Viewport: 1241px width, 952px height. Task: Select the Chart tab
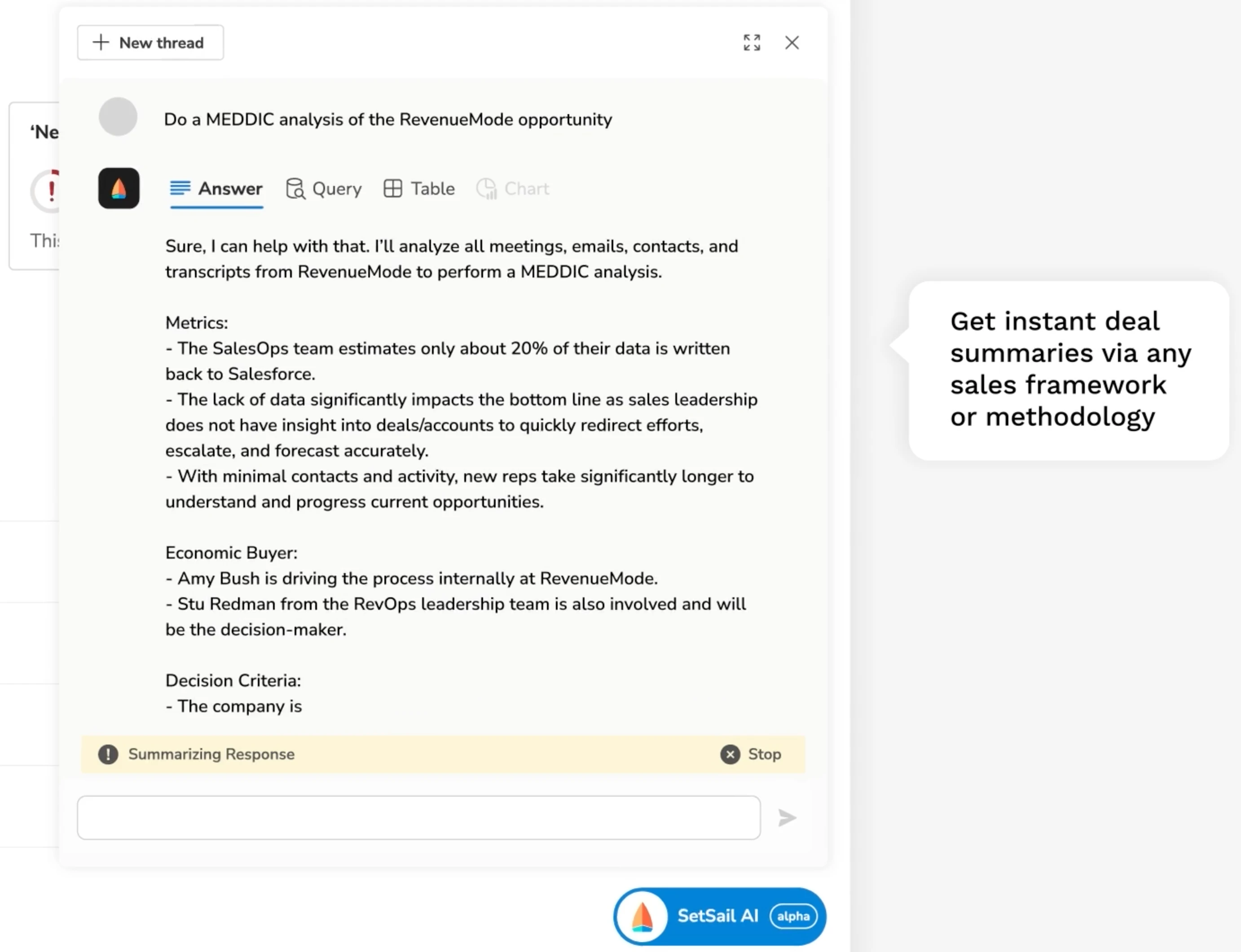513,189
